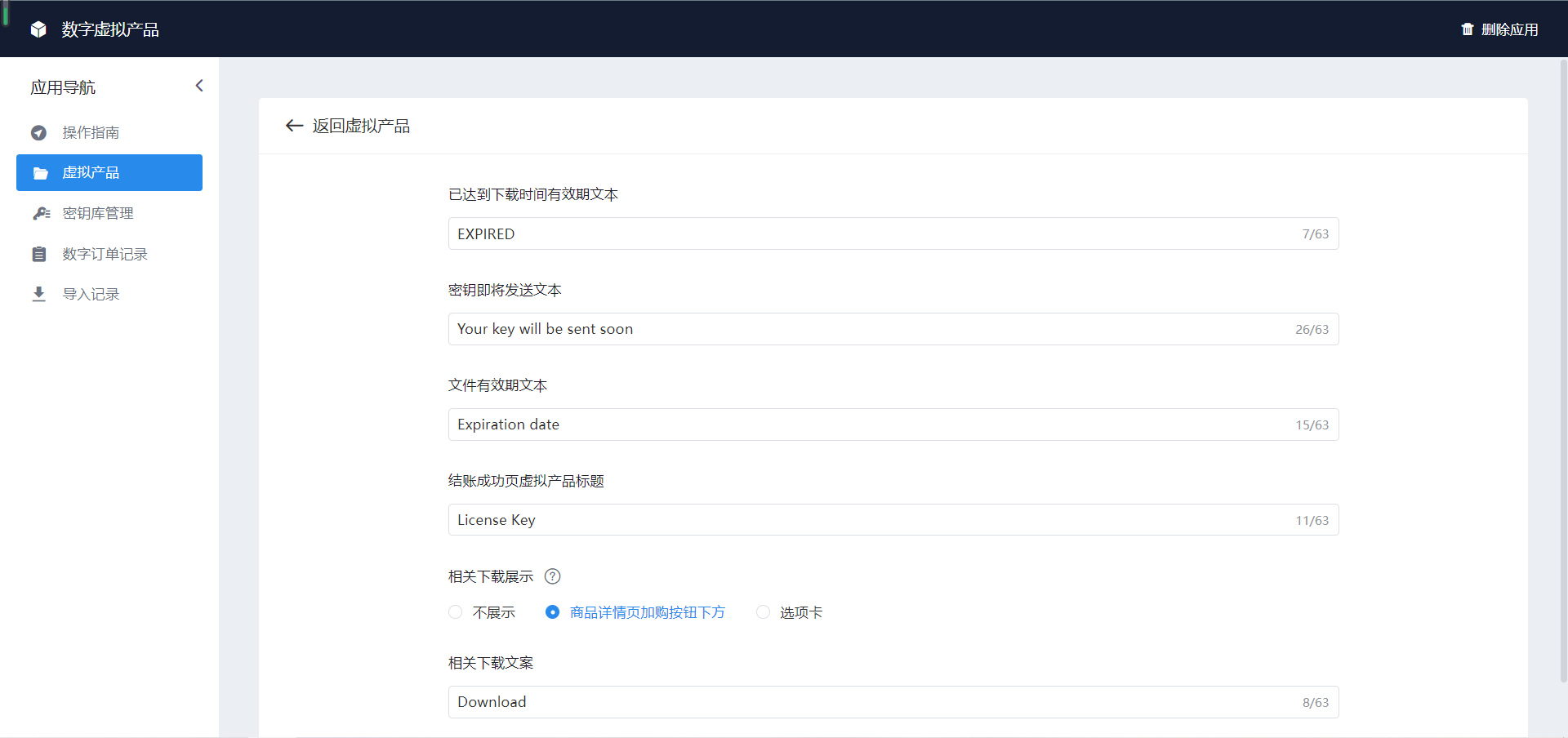Click the 文件有效期文本 label
The height and width of the screenshot is (738, 1568).
[497, 385]
